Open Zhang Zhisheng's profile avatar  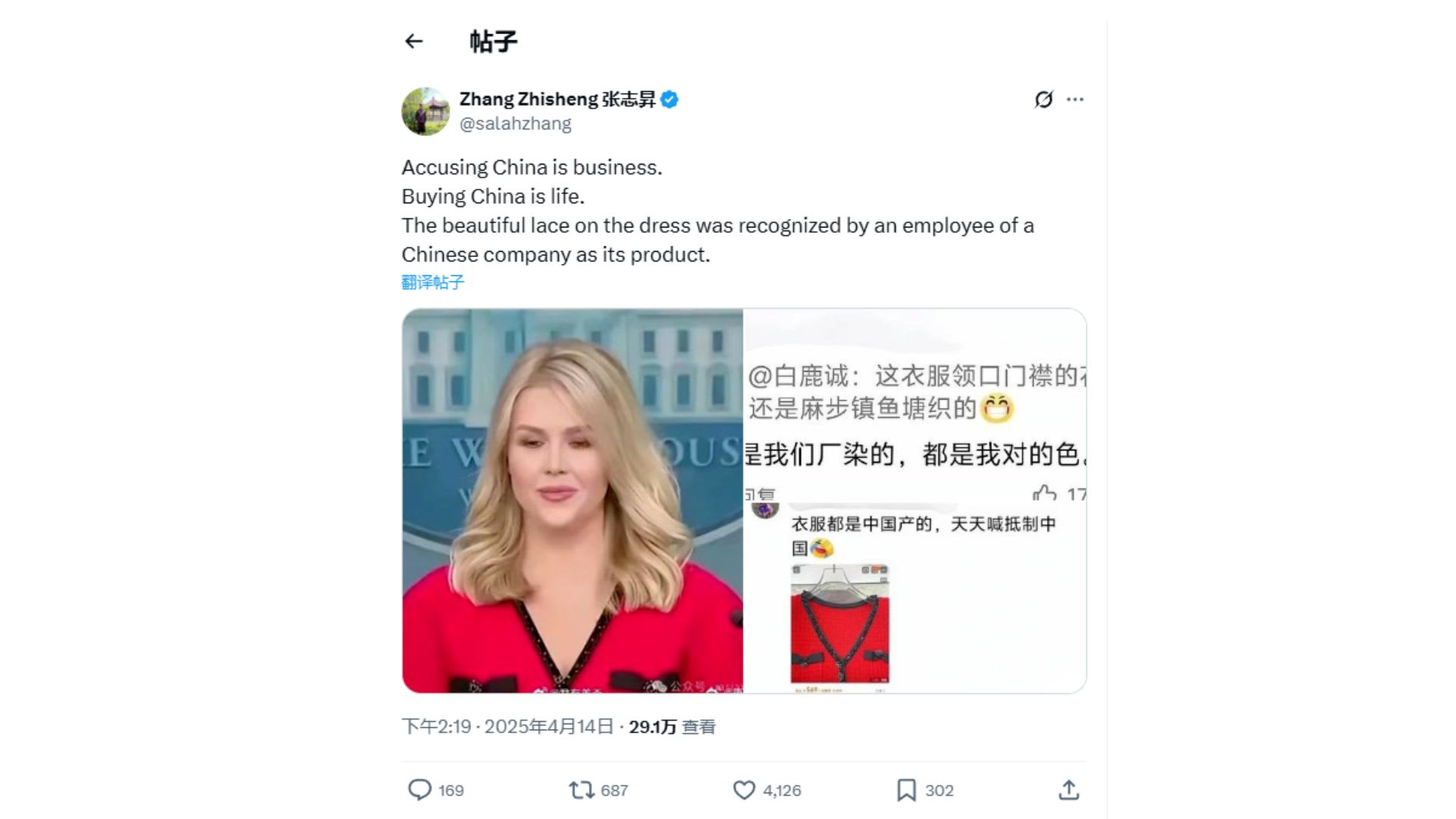pyautogui.click(x=425, y=111)
